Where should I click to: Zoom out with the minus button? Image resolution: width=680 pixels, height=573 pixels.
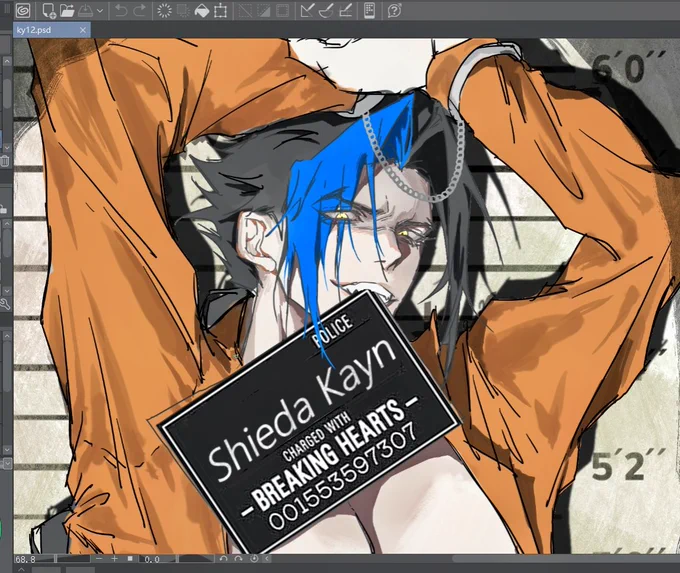(99, 559)
